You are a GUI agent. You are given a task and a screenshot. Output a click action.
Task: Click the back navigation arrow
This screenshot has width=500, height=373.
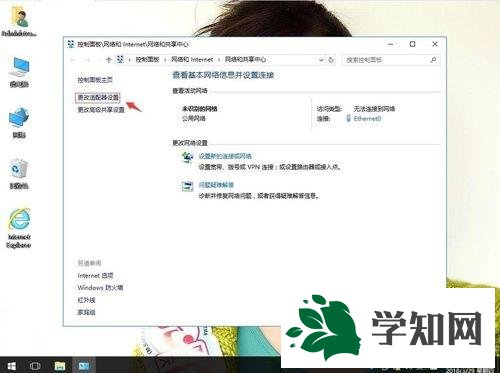73,60
